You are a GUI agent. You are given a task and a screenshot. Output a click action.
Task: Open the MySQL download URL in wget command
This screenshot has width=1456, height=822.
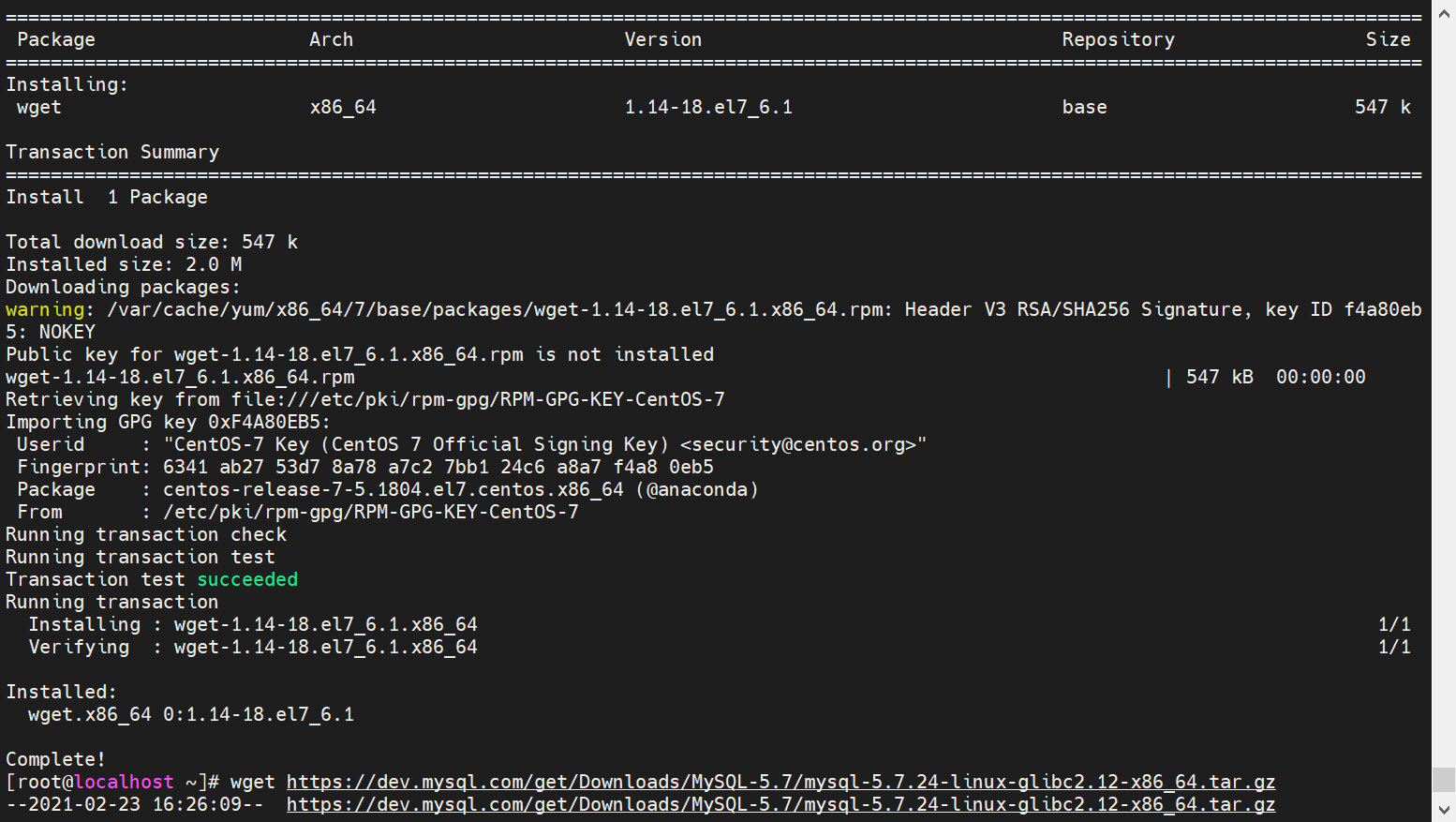coord(780,782)
